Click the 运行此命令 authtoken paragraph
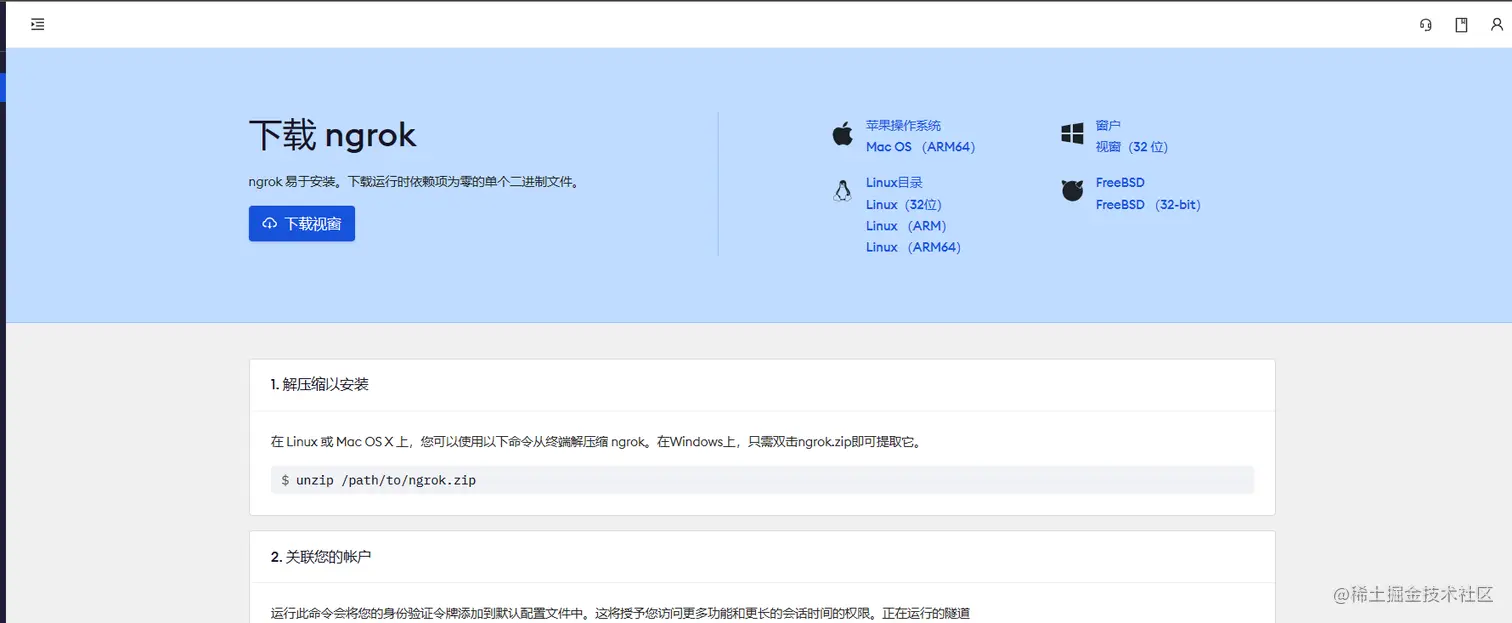Image resolution: width=1512 pixels, height=623 pixels. pos(620,613)
